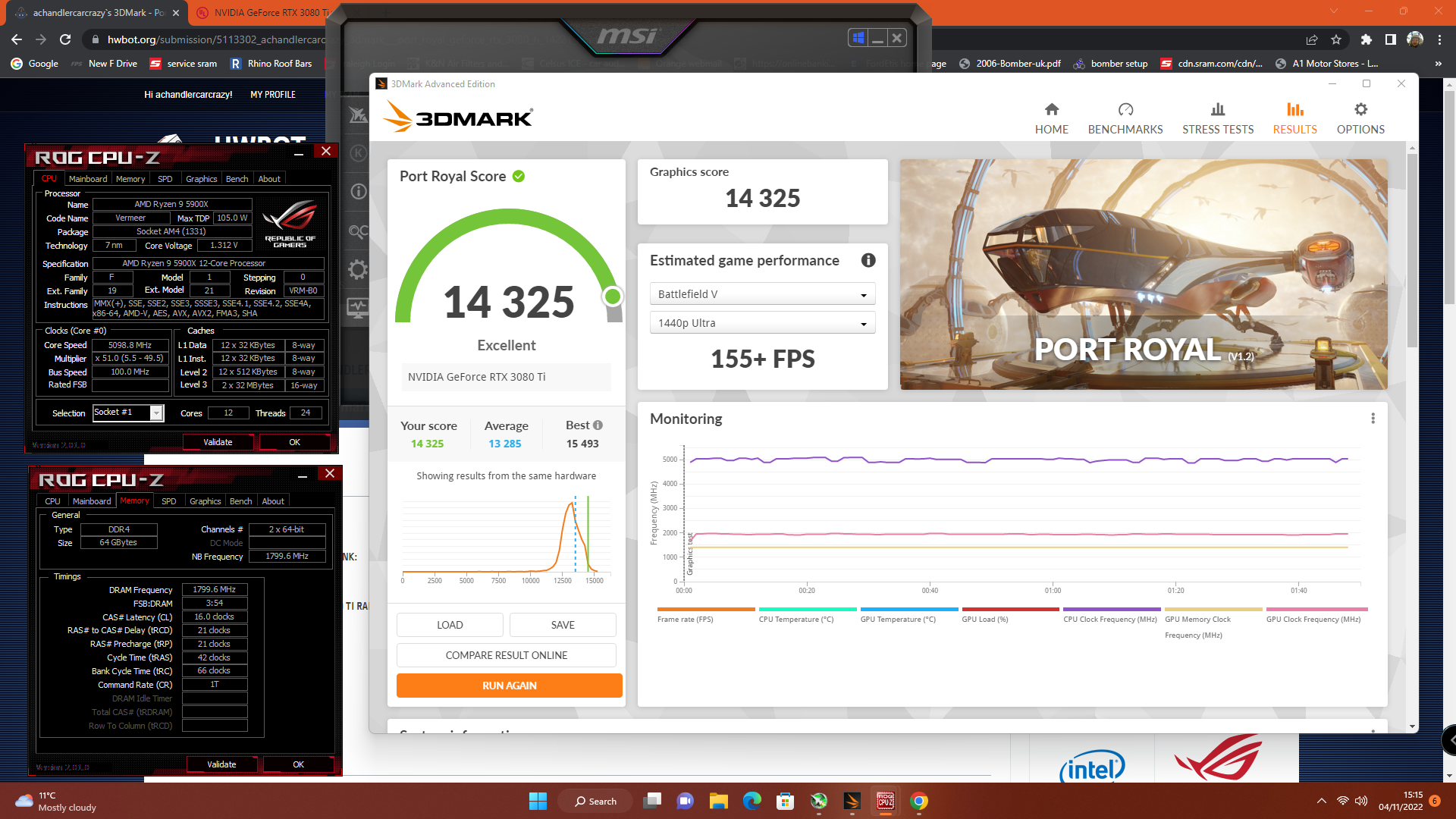This screenshot has height=819, width=1456.
Task: Toggle GPU Load (%) in Monitoring legend
Action: tap(1010, 615)
